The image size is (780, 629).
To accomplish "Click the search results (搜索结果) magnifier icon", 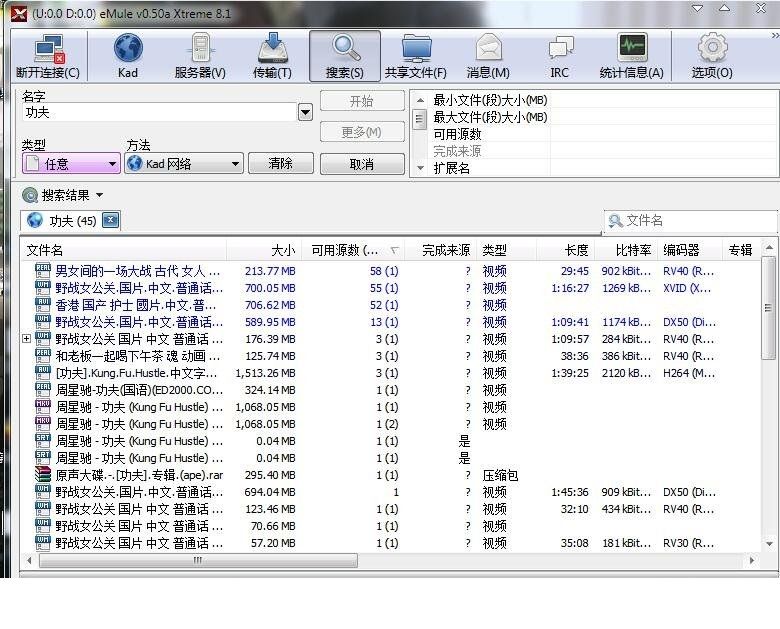I will pyautogui.click(x=30, y=195).
